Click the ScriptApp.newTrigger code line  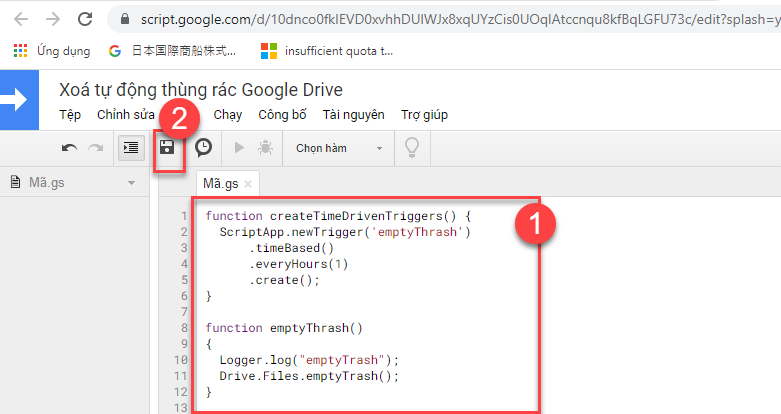point(345,232)
